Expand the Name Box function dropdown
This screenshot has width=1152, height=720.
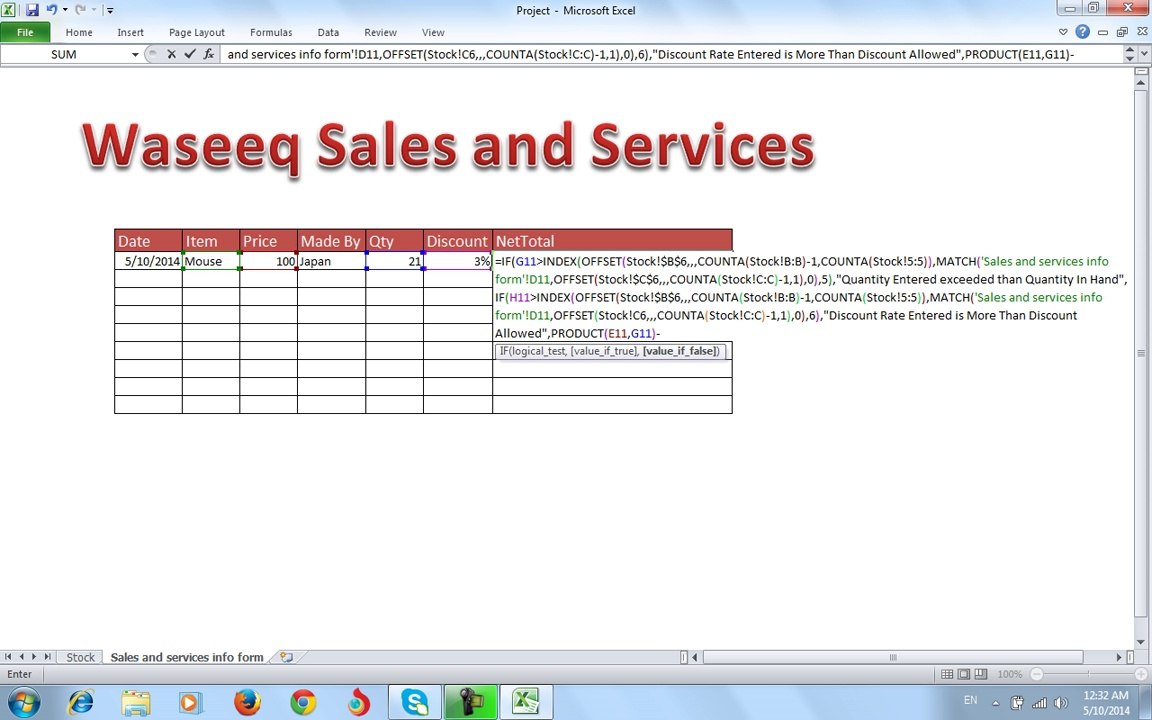pyautogui.click(x=135, y=54)
